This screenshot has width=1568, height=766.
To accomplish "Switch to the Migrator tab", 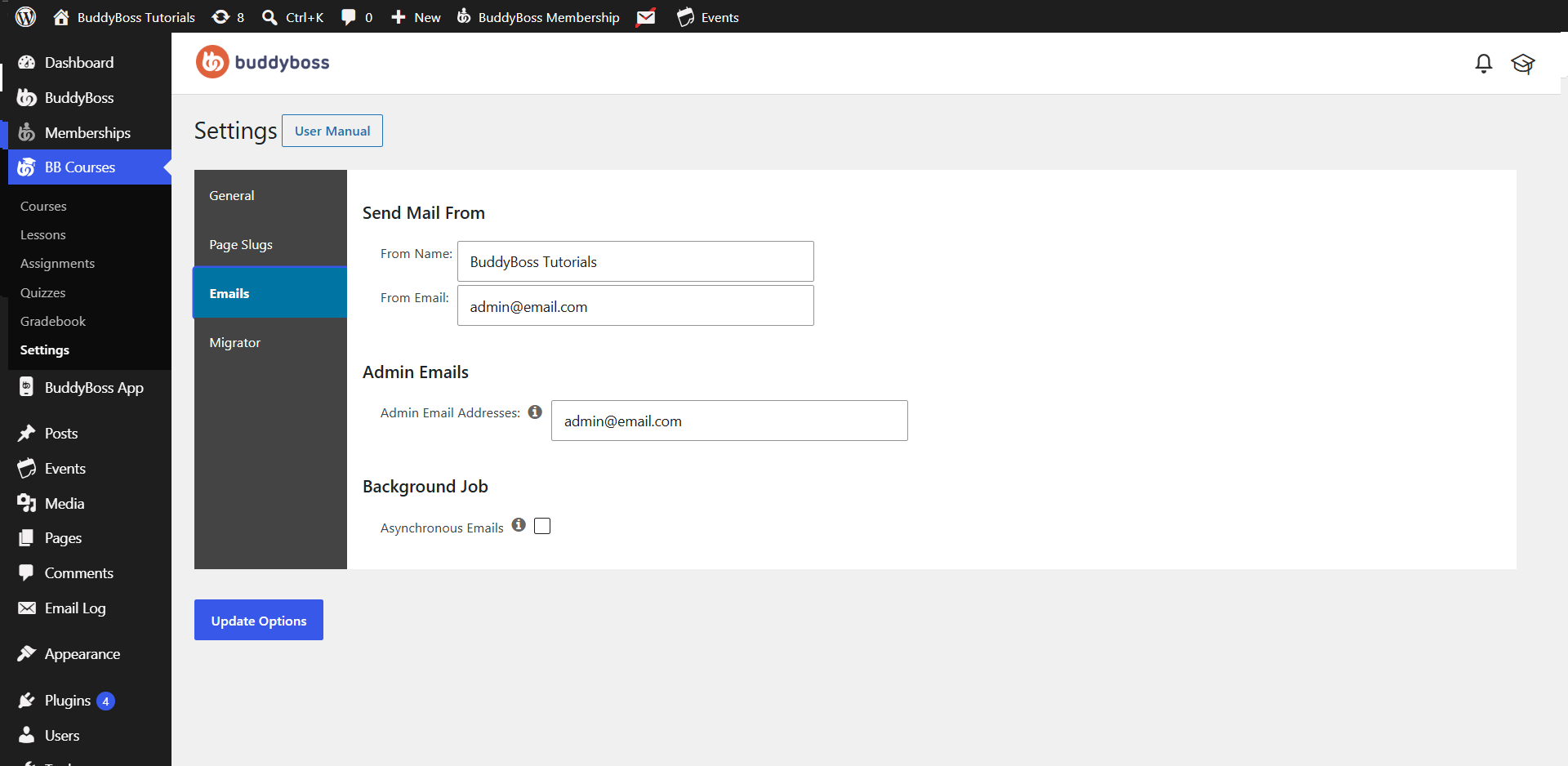I will point(270,342).
